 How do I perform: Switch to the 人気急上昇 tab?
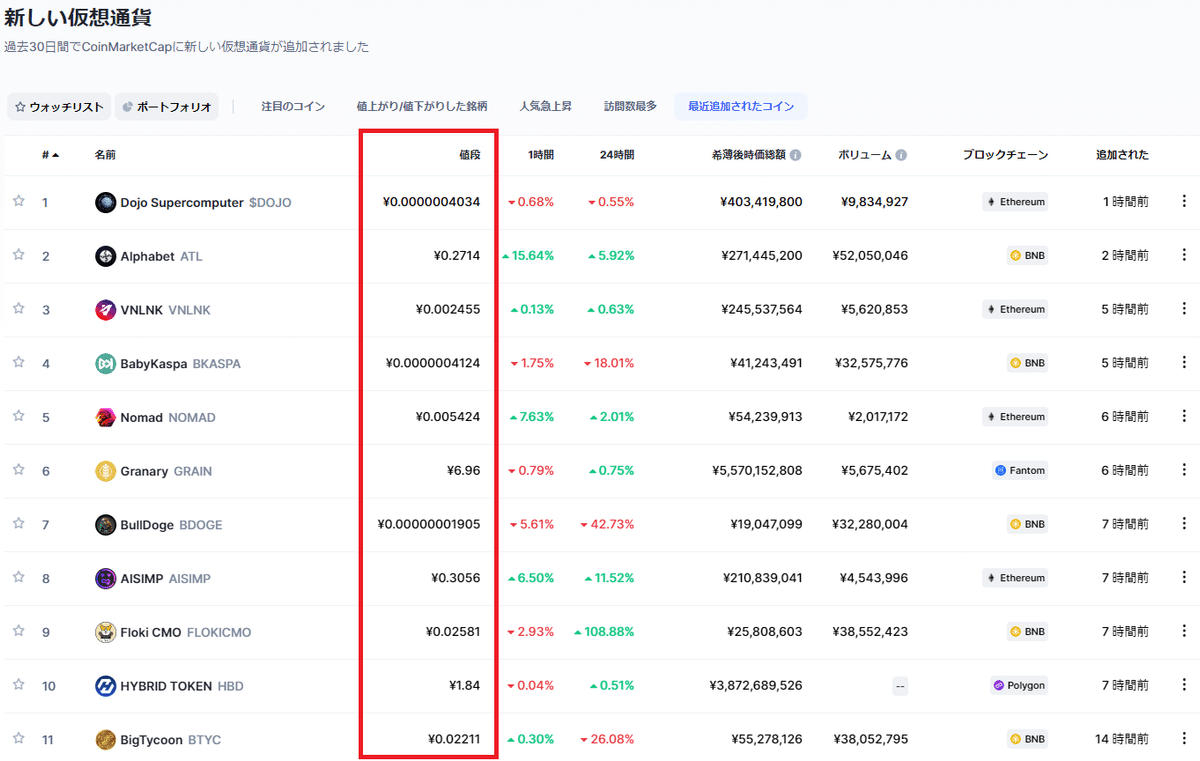(x=546, y=105)
